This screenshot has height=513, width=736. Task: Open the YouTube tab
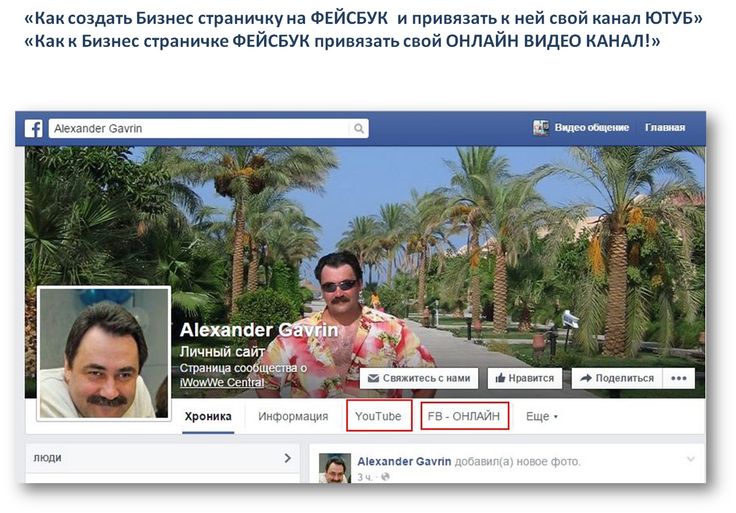[x=378, y=416]
